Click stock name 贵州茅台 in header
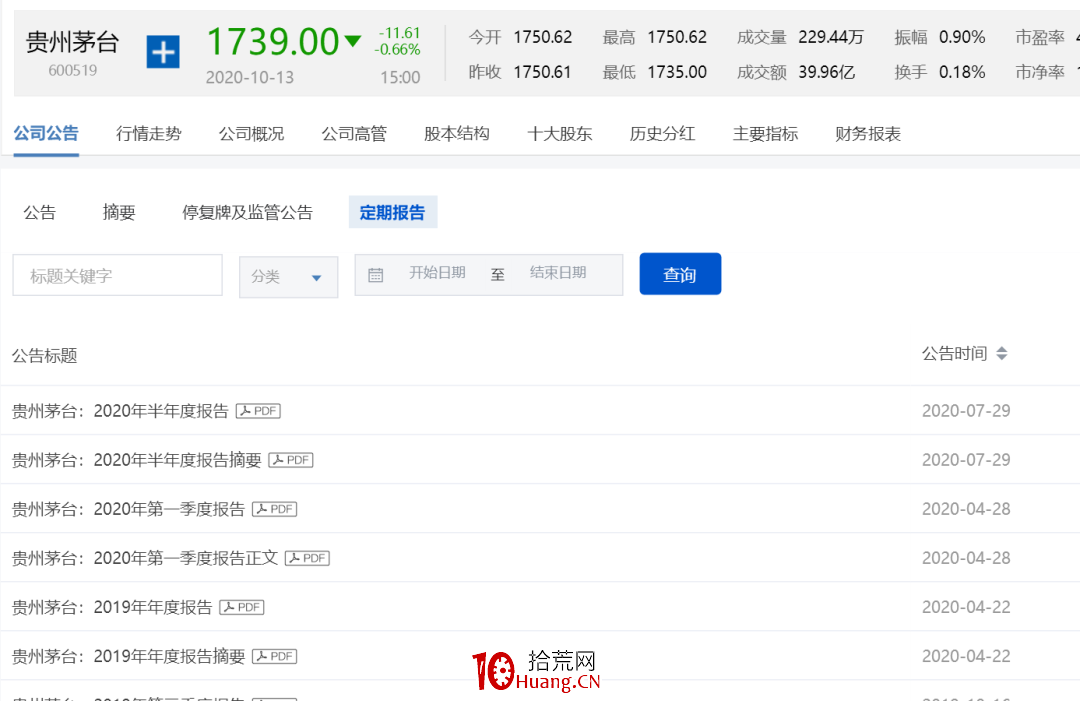 (72, 43)
